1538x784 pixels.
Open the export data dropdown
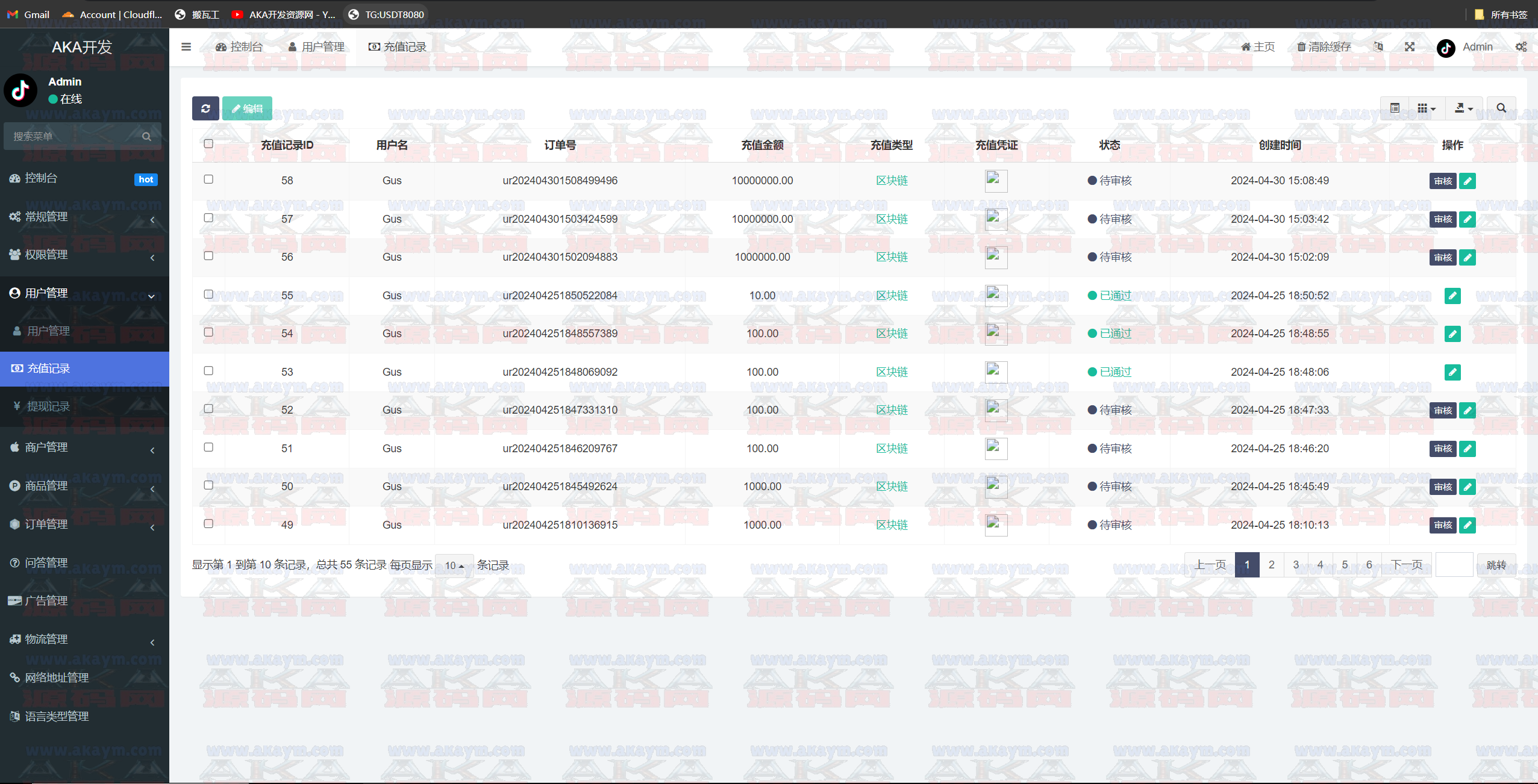pyautogui.click(x=1463, y=108)
